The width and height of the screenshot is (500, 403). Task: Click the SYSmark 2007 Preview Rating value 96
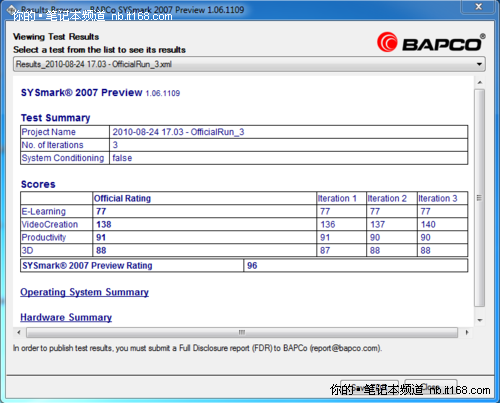(x=252, y=265)
